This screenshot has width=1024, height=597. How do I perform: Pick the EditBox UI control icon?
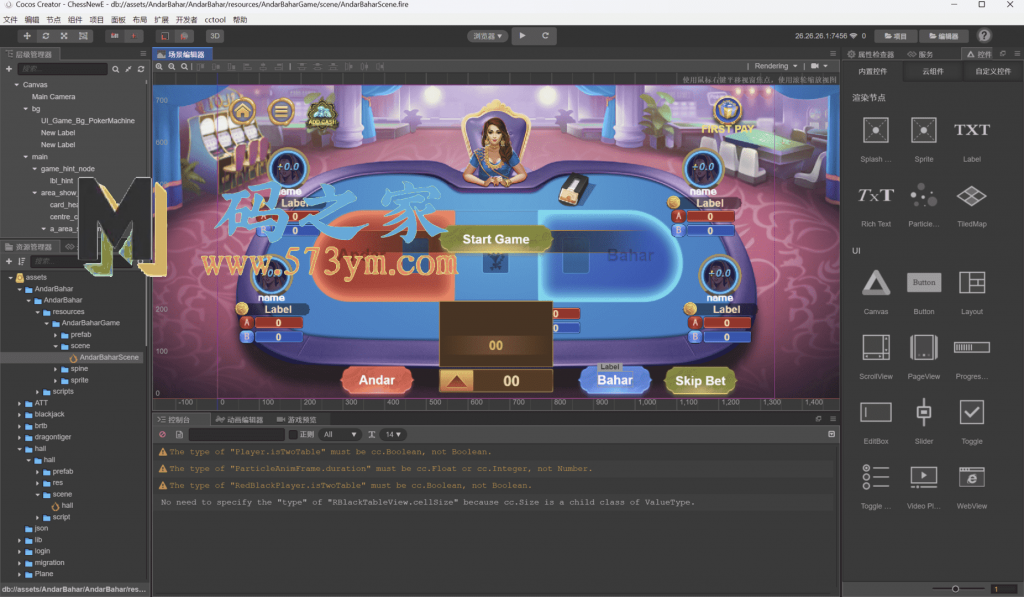[876, 412]
